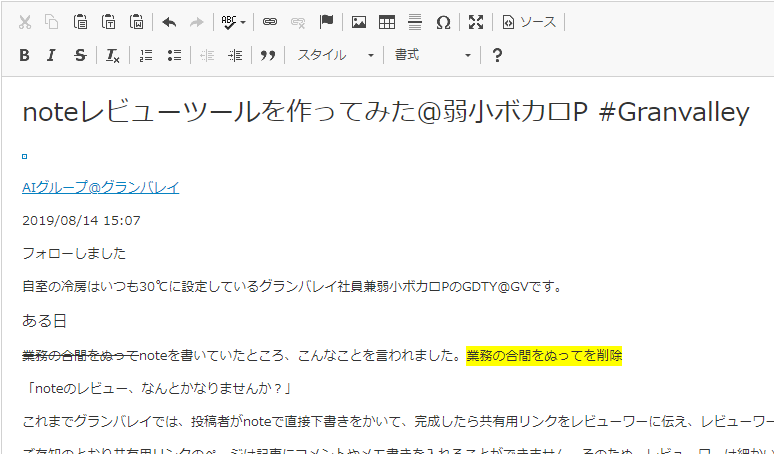This screenshot has width=774, height=454.
Task: Click the yellow highlighted text 業務の合間をぬってを削除
Action: tap(544, 355)
